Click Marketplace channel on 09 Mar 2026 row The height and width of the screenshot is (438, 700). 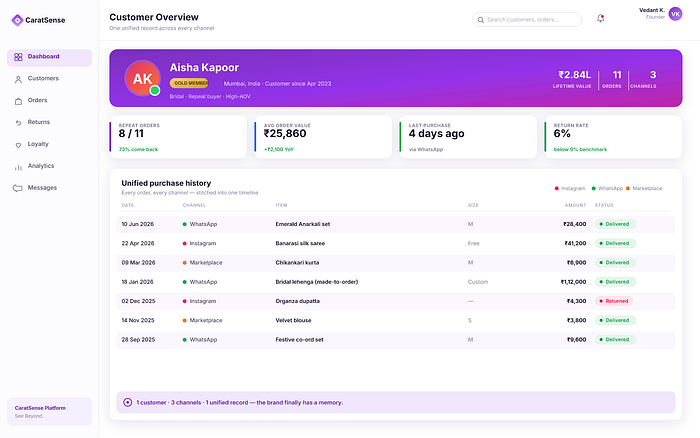coord(202,263)
